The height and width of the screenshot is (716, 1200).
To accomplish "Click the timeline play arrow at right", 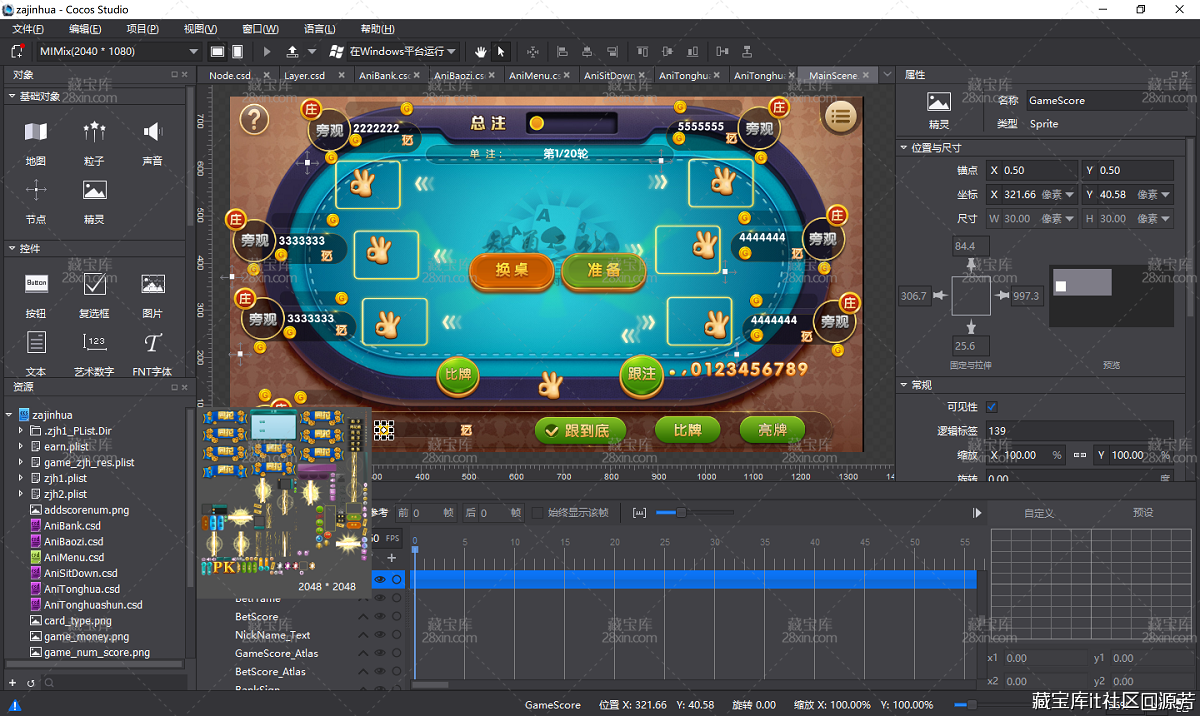I will point(977,513).
